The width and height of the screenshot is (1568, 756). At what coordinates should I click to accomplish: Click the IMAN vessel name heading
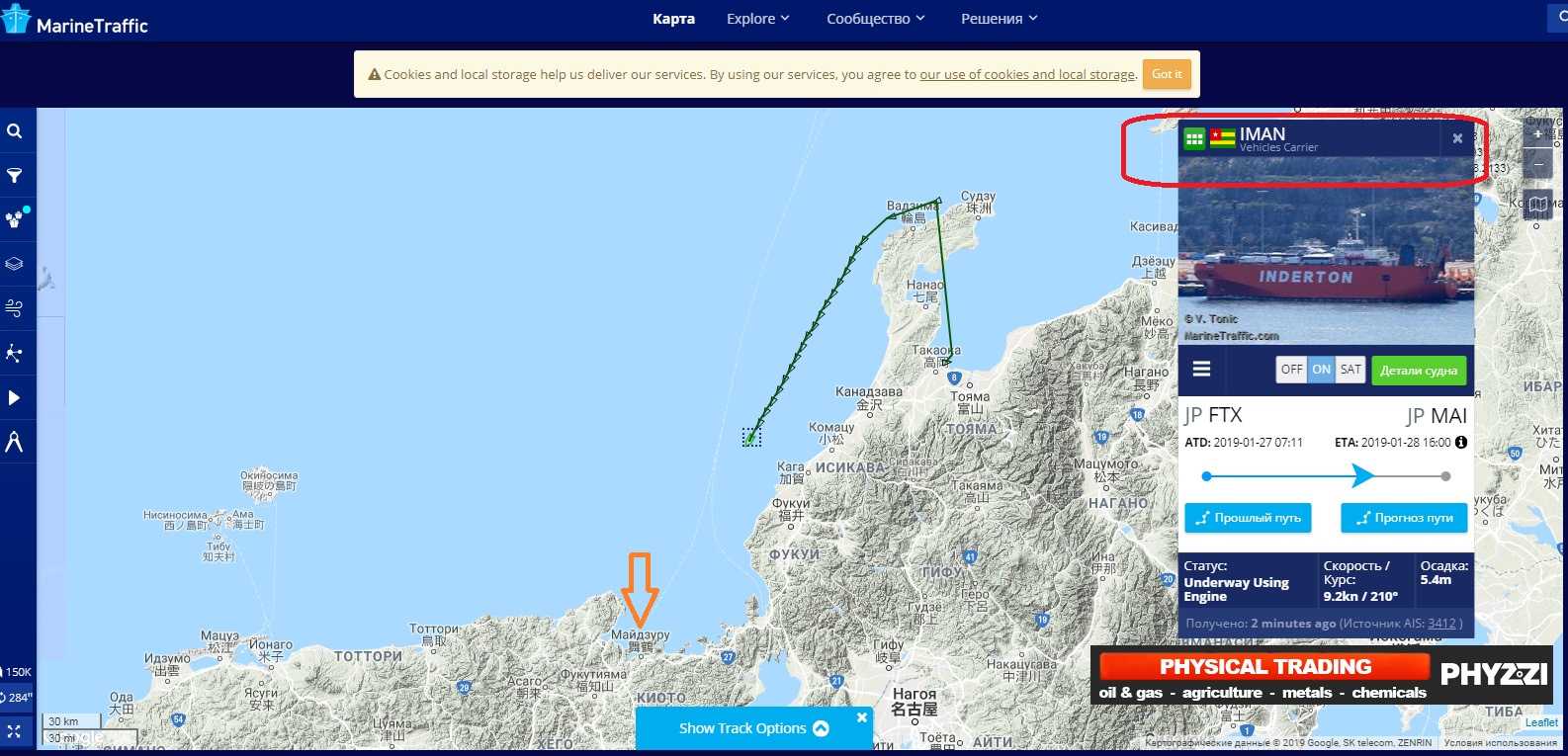pyautogui.click(x=1263, y=133)
